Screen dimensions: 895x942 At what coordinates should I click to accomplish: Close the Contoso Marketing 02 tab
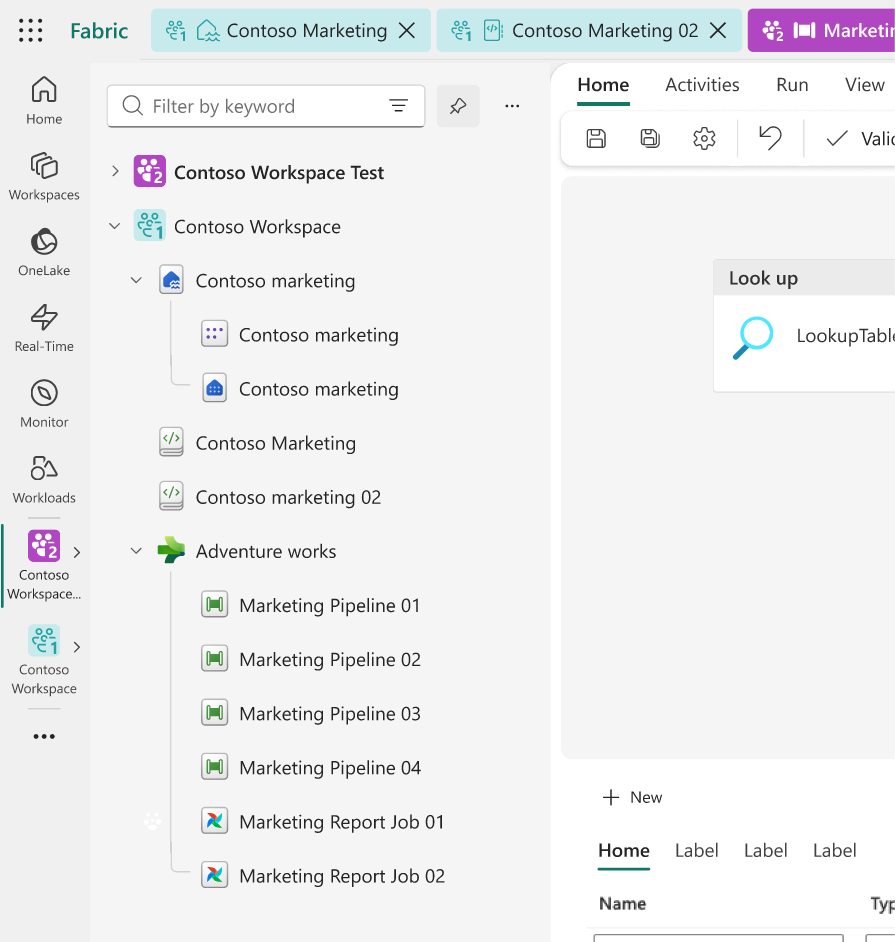718,31
